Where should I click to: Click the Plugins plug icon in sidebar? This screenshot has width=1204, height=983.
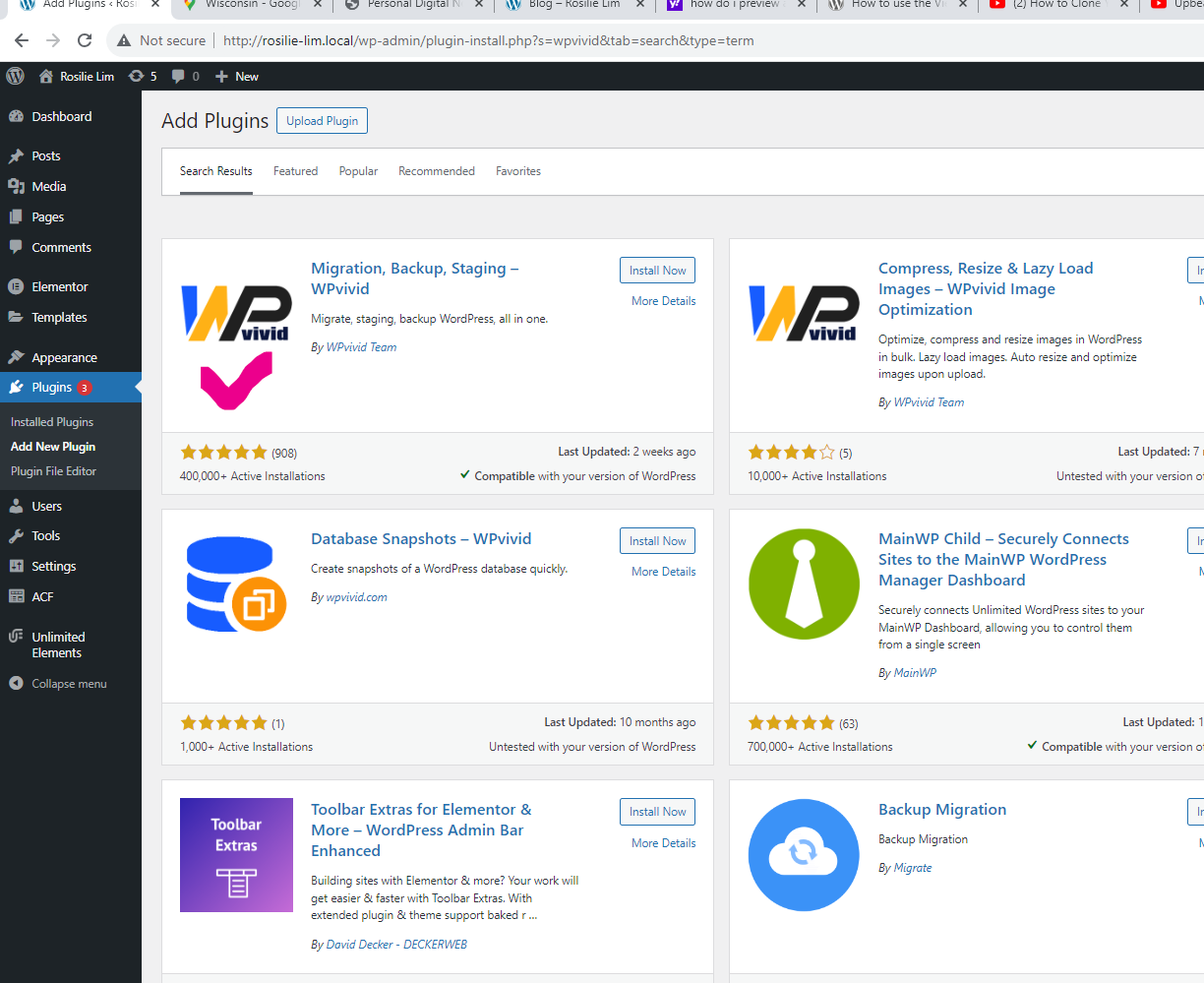(16, 387)
